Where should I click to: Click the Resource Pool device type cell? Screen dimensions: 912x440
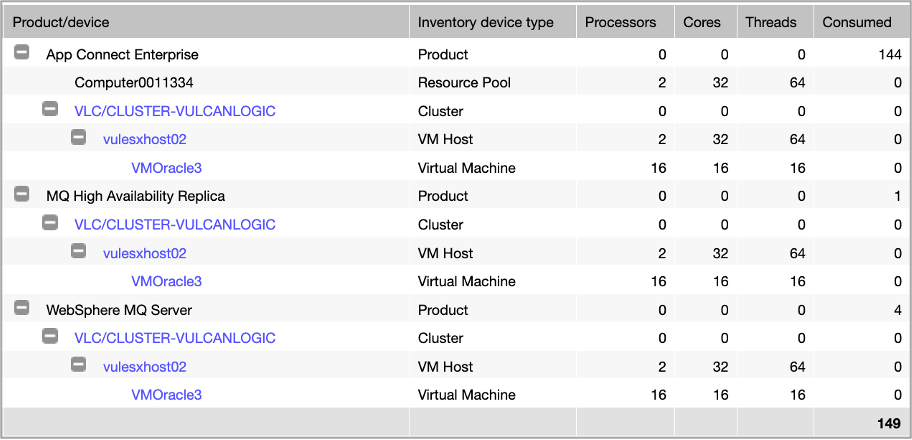(464, 83)
